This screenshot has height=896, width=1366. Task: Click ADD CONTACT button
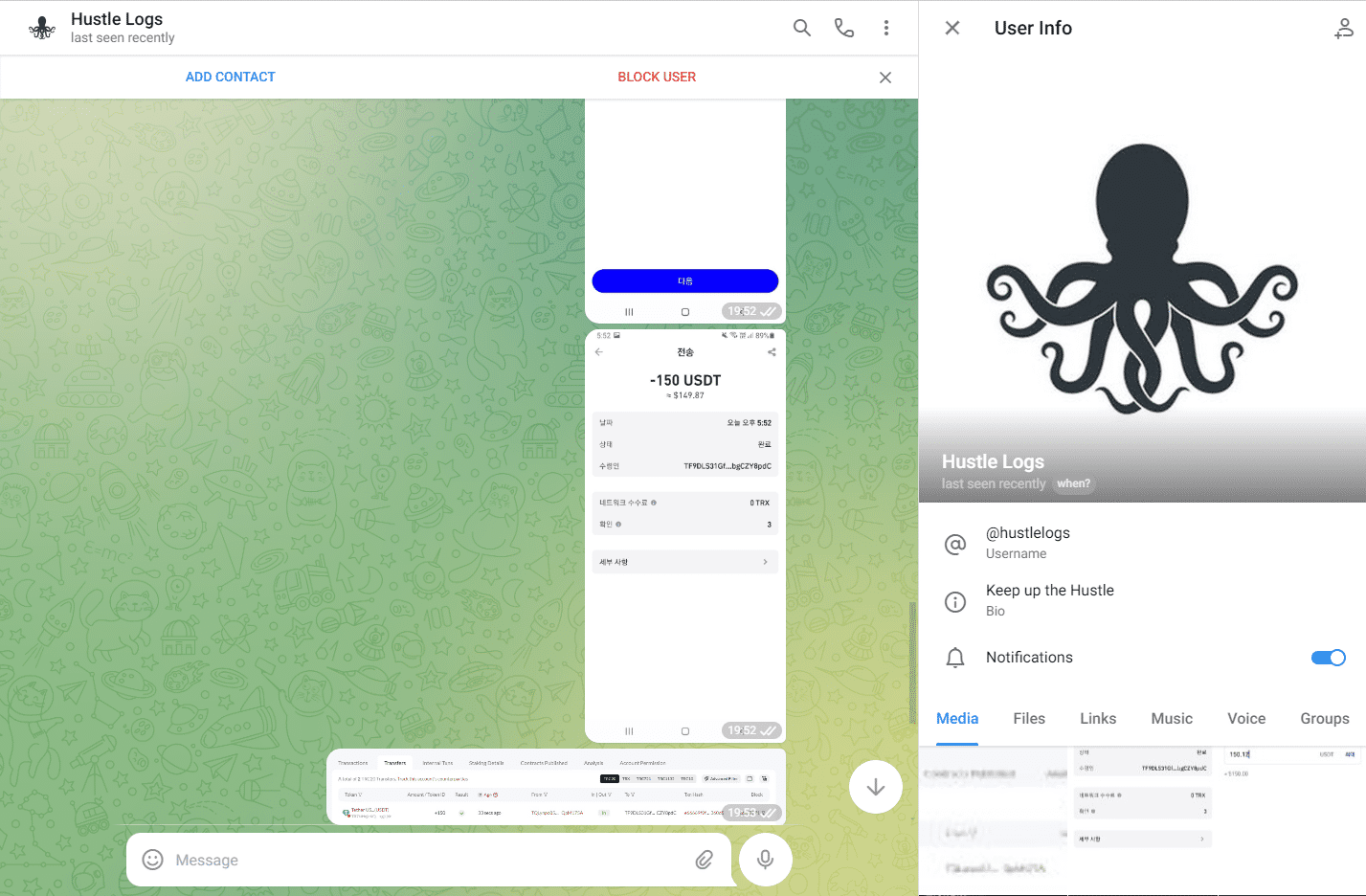click(231, 77)
